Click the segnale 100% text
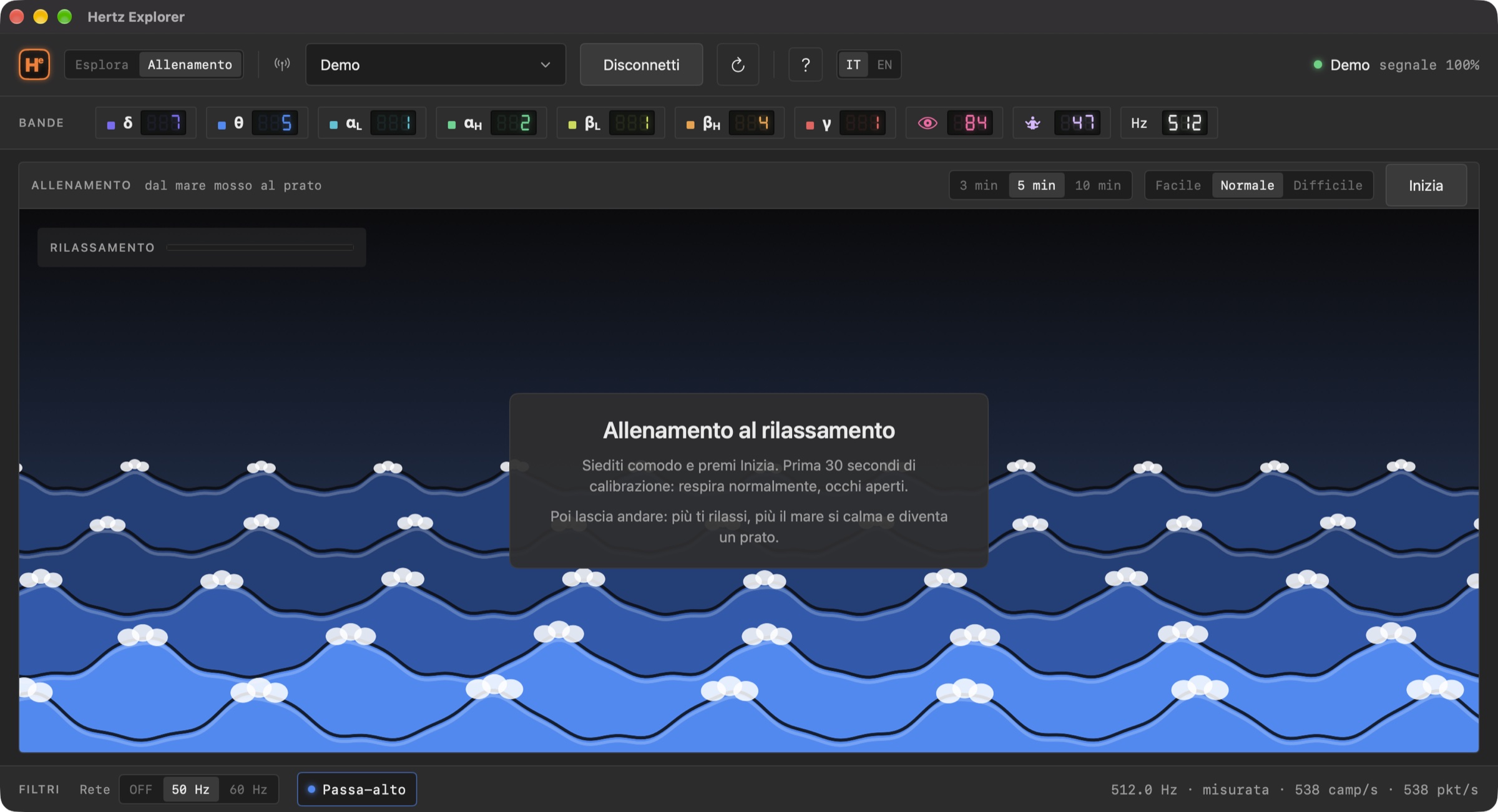The width and height of the screenshot is (1498, 812). (x=1429, y=65)
